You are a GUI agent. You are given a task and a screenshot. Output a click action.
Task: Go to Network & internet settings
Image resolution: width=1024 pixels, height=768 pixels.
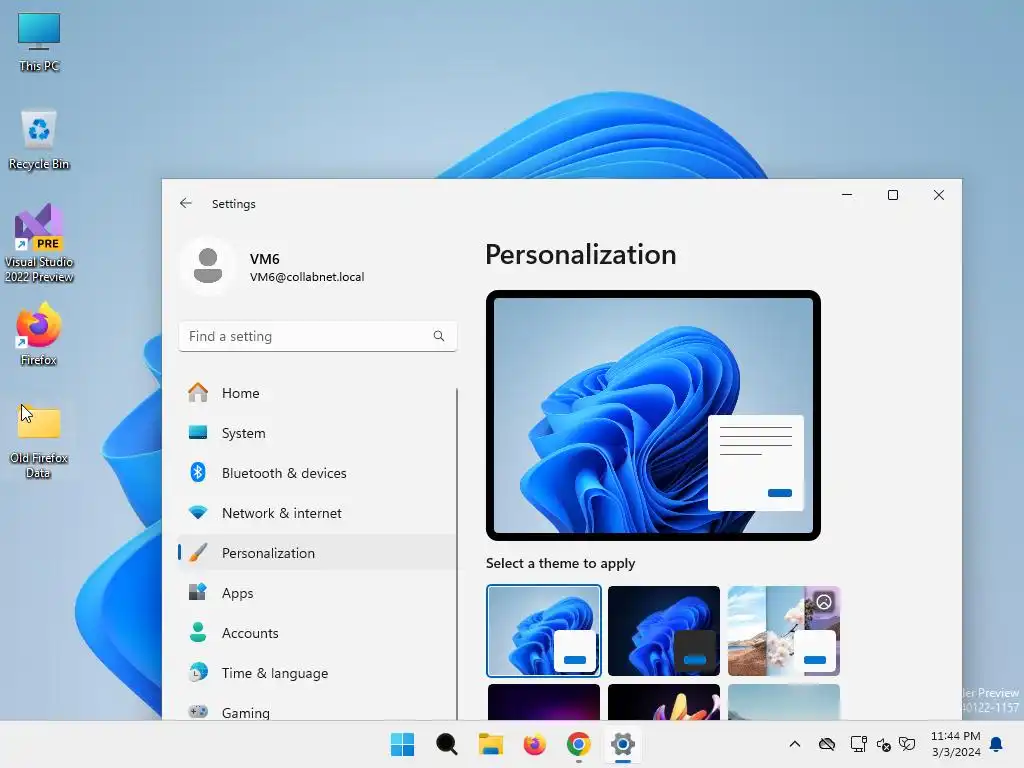pos(317,513)
